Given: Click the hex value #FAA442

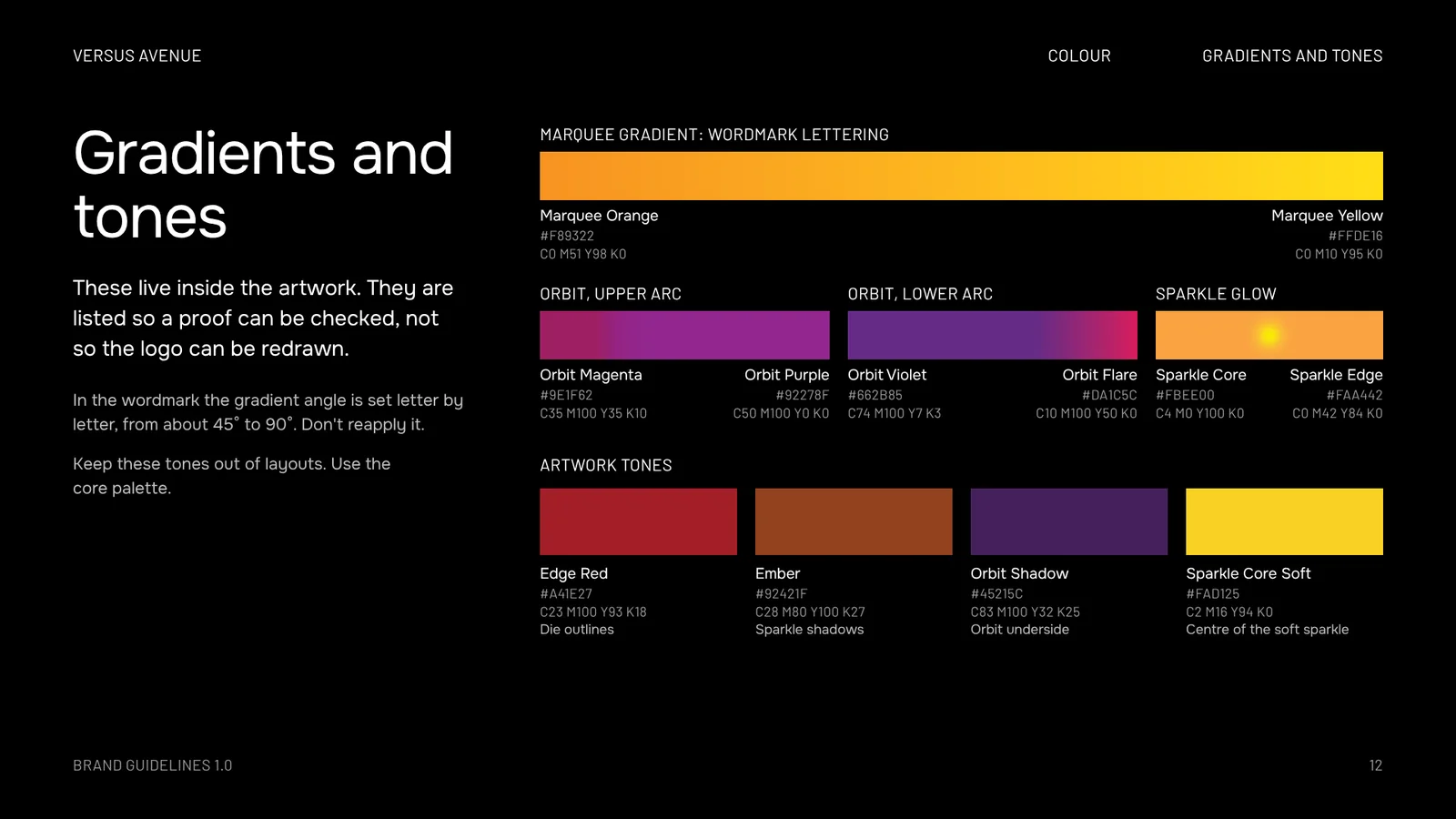Looking at the screenshot, I should pos(1354,395).
